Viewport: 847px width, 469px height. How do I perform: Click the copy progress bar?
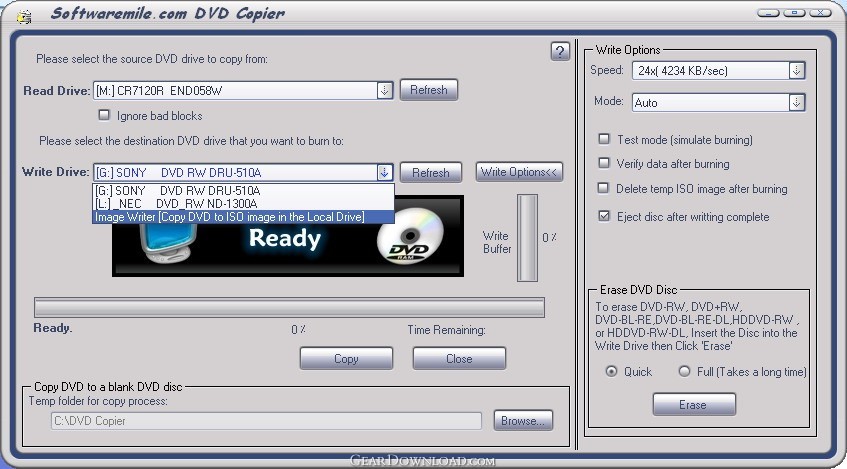click(x=289, y=307)
